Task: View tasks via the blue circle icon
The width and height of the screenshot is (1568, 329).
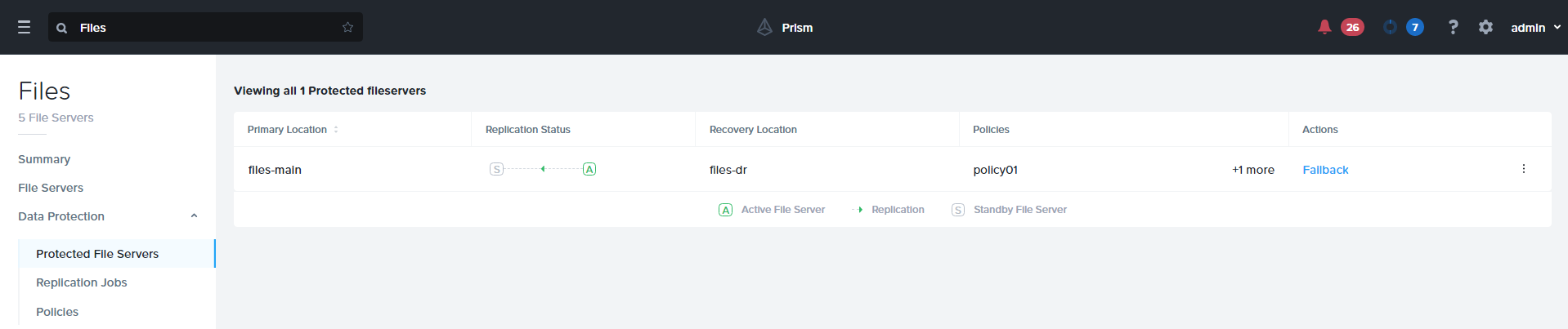Action: 1390,27
